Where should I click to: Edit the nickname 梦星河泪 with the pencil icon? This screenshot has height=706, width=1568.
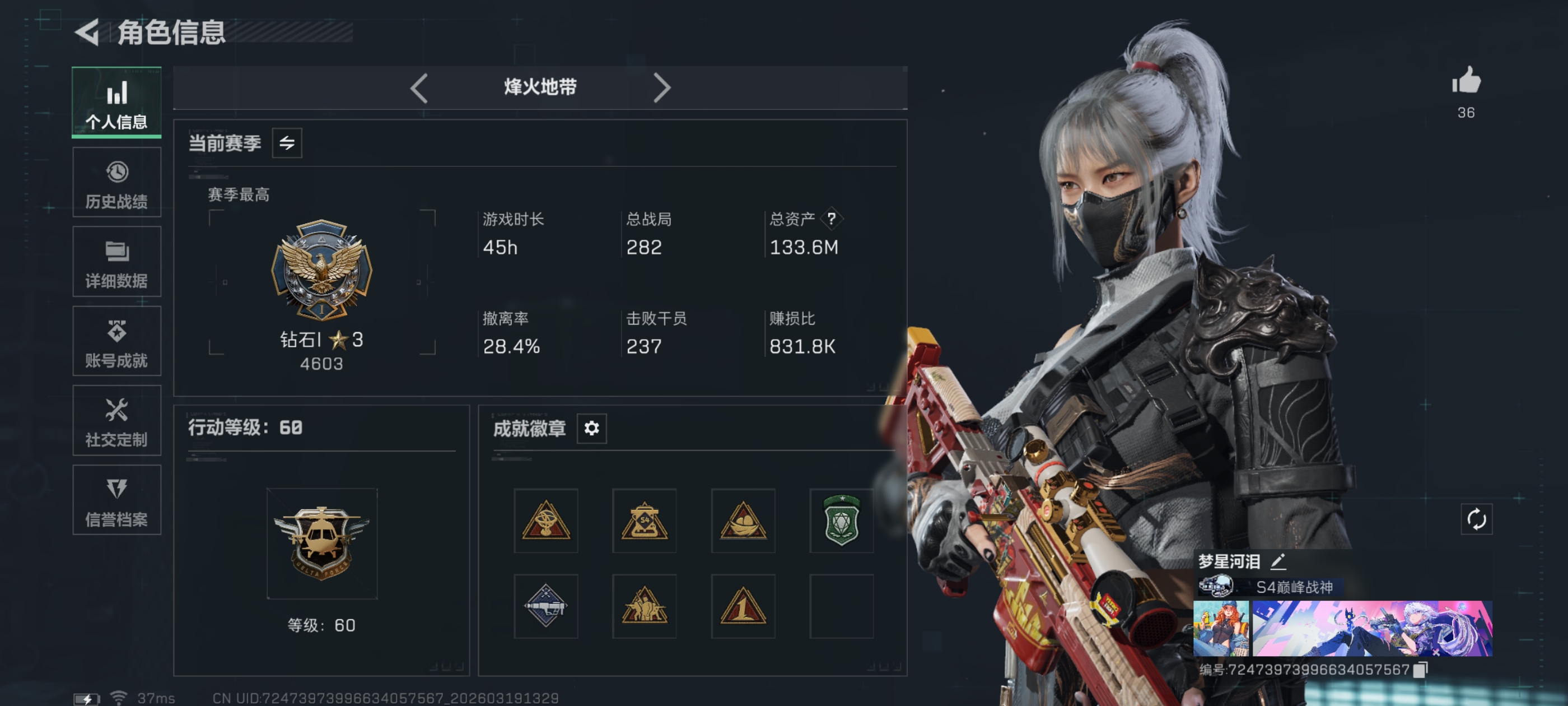[1278, 561]
